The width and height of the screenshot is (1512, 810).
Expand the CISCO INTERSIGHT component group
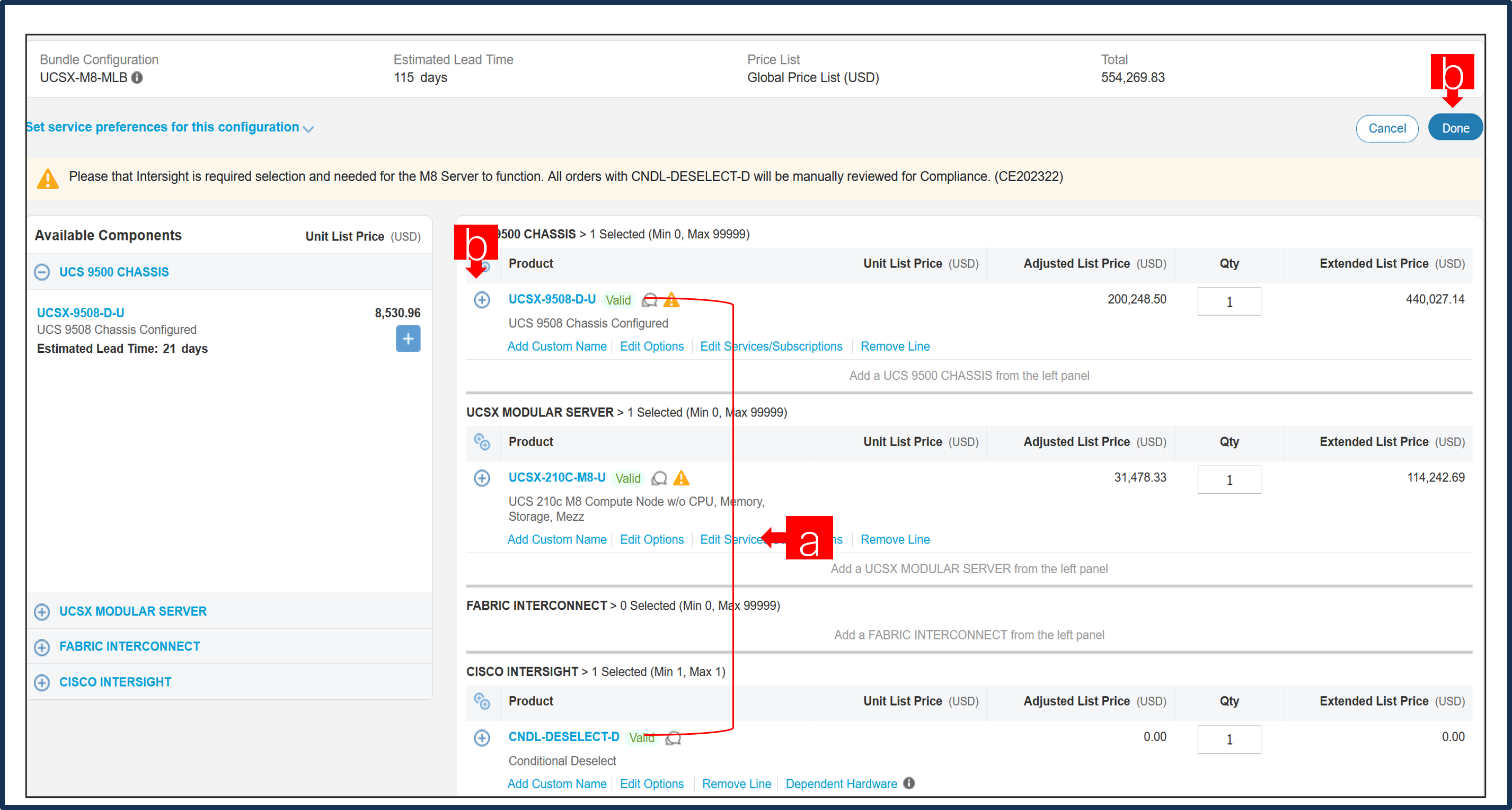tap(42, 682)
